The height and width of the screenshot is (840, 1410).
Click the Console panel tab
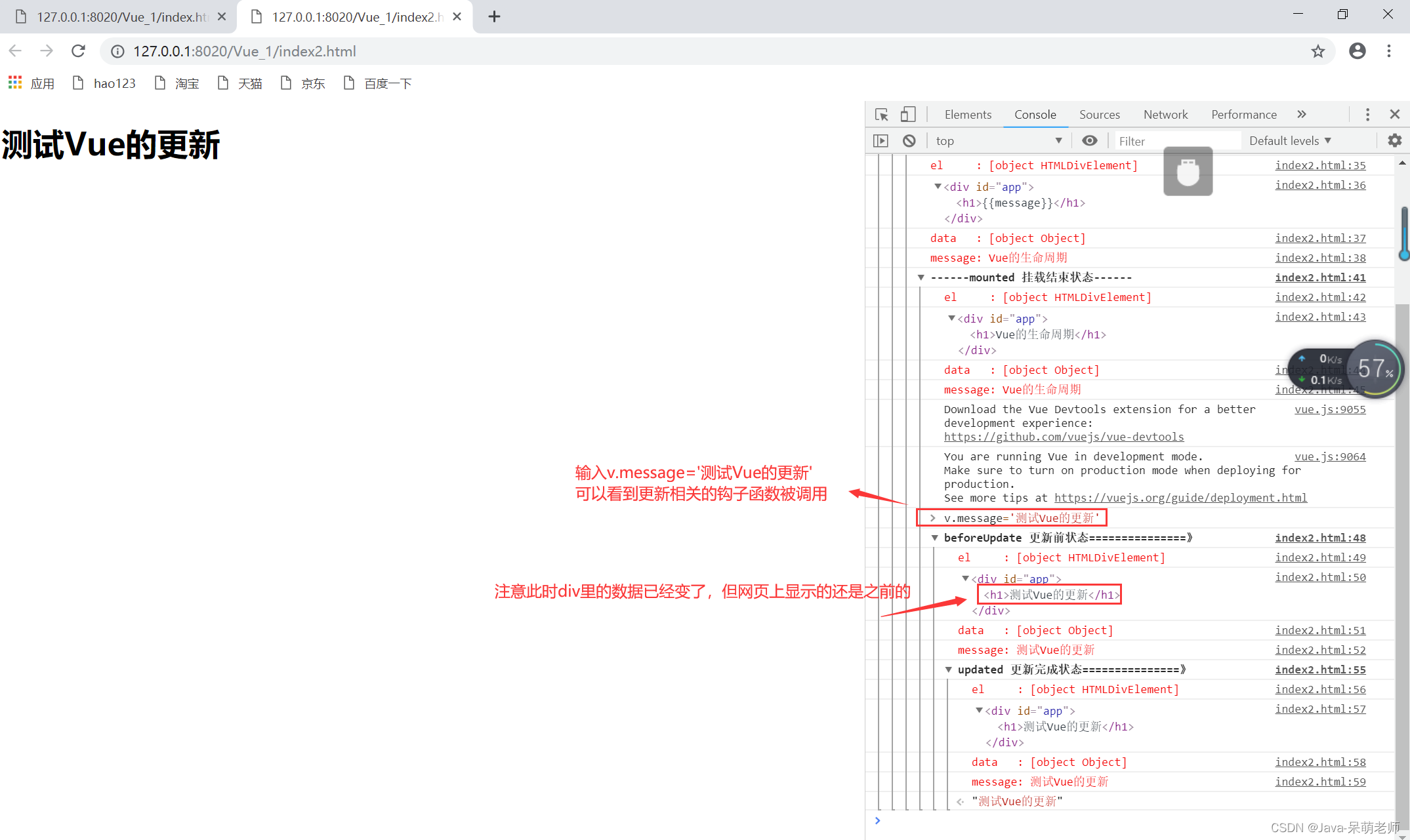[1033, 114]
